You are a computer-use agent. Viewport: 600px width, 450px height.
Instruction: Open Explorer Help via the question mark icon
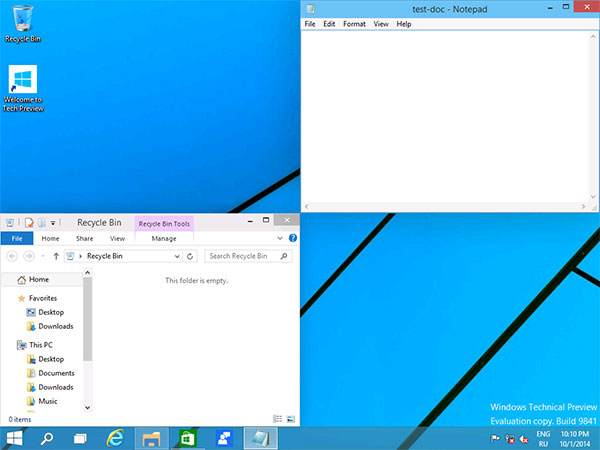[293, 238]
